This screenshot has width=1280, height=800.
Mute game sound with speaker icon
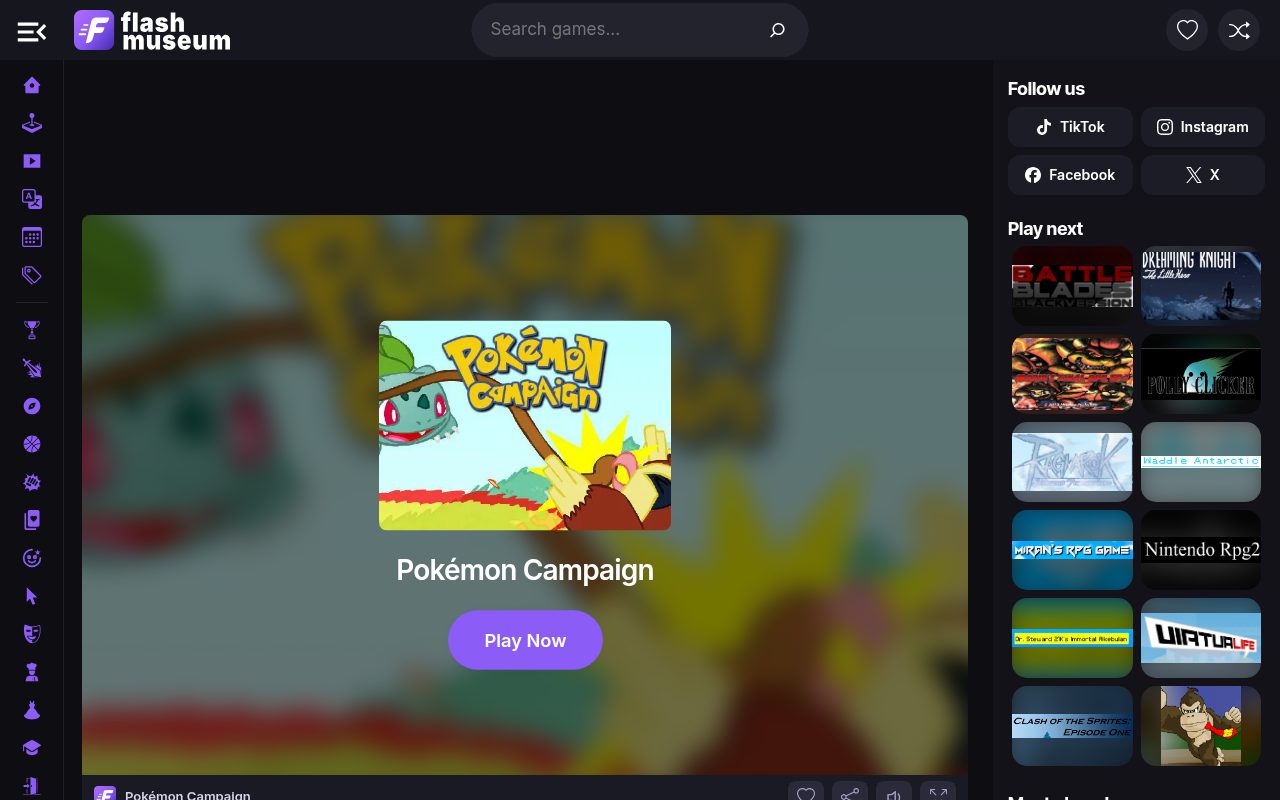point(894,794)
